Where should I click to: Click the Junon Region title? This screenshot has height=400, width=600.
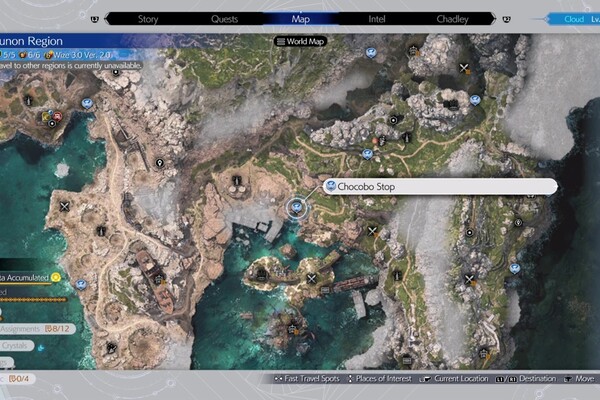pyautogui.click(x=31, y=41)
